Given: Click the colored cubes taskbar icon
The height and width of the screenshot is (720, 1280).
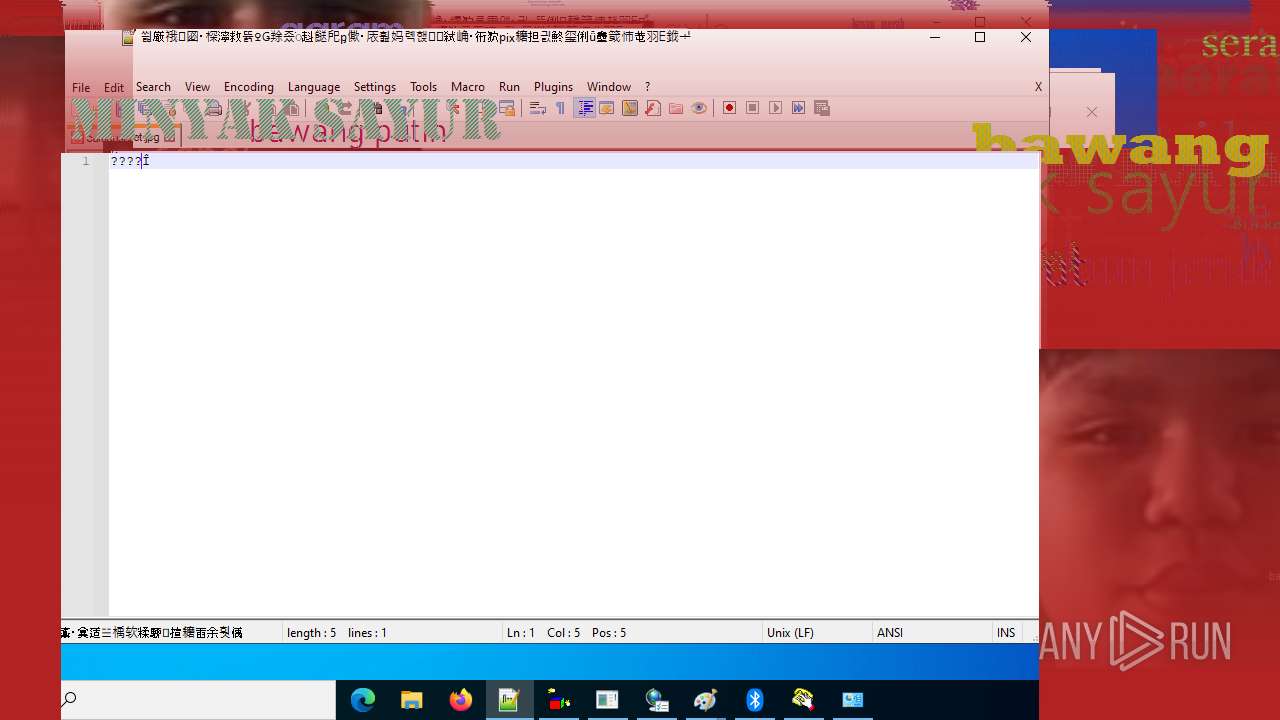Looking at the screenshot, I should [x=558, y=700].
